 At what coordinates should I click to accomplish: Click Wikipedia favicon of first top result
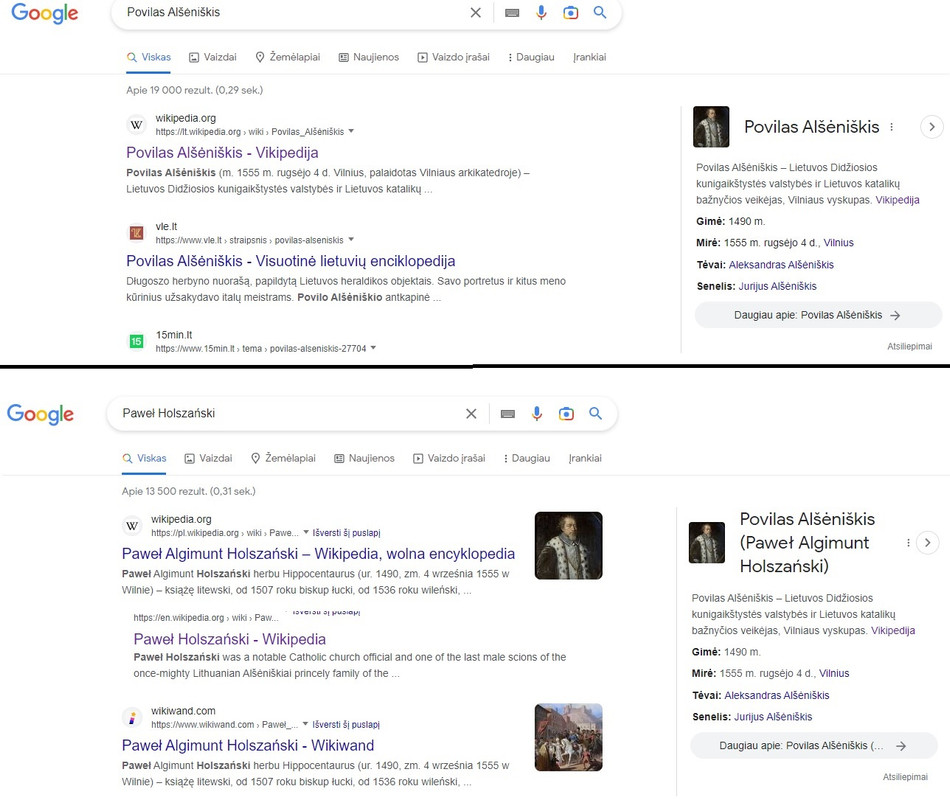136,125
